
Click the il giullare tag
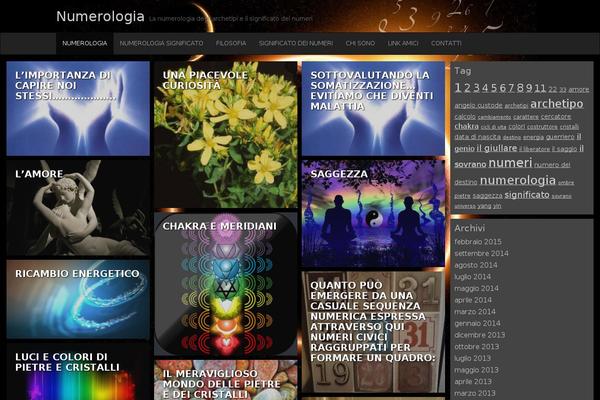(497, 148)
